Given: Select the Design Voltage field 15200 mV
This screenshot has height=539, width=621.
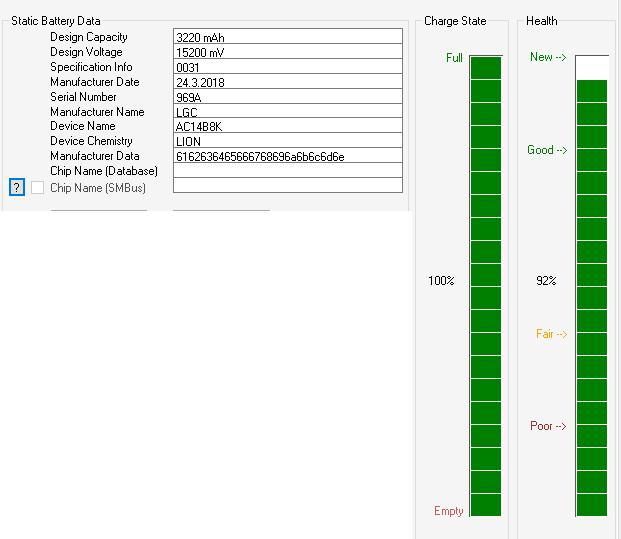Looking at the screenshot, I should coord(288,51).
